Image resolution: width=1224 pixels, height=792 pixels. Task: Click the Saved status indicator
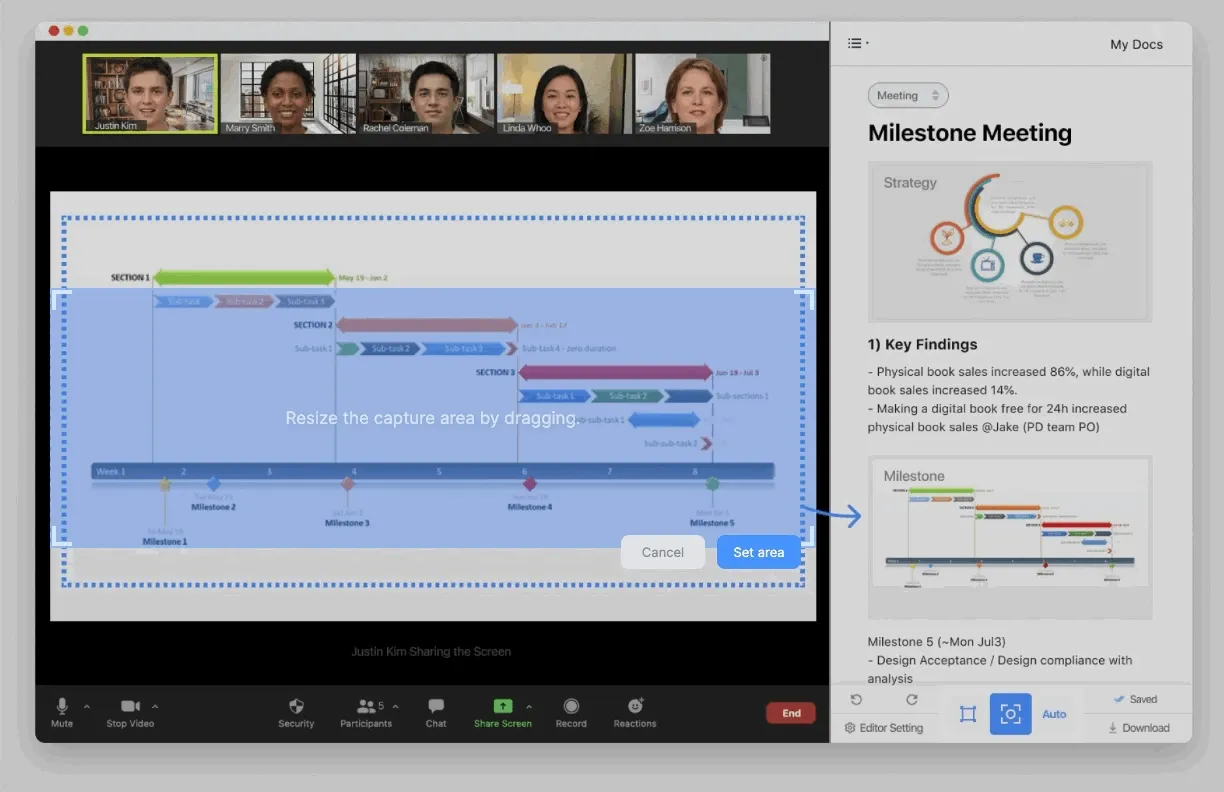pyautogui.click(x=1135, y=699)
